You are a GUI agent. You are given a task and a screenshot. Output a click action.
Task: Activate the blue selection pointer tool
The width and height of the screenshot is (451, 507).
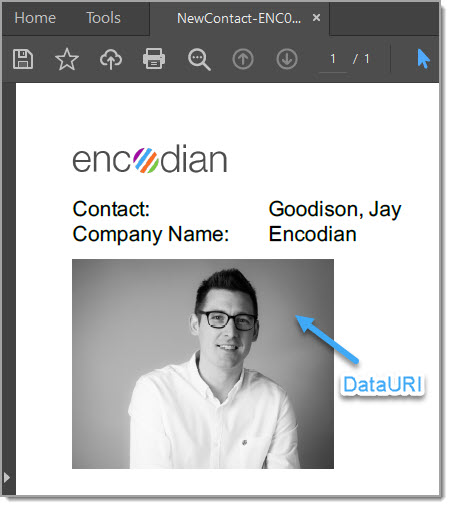click(x=423, y=59)
